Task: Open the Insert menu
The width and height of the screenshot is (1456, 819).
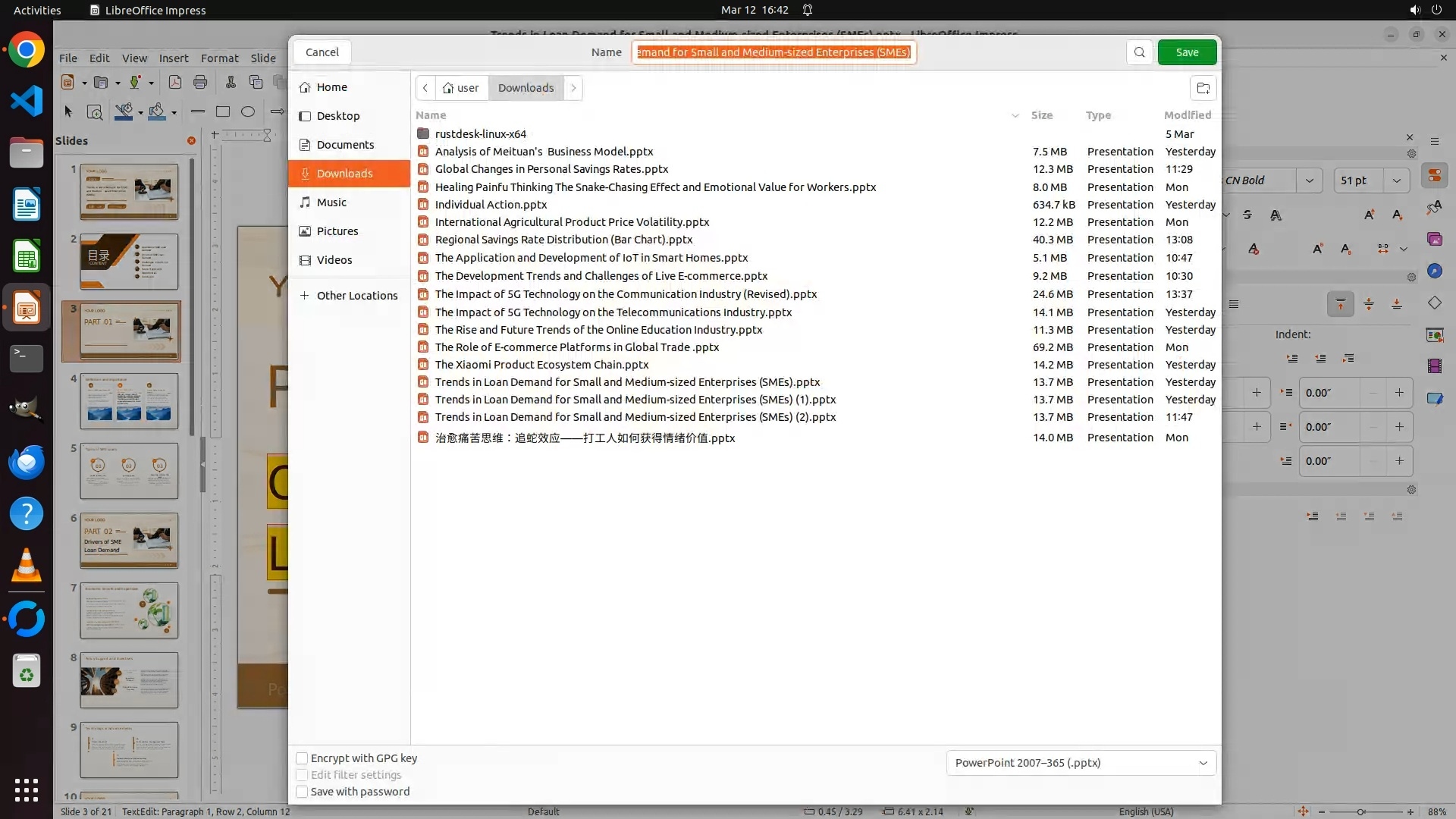Action: (x=174, y=58)
